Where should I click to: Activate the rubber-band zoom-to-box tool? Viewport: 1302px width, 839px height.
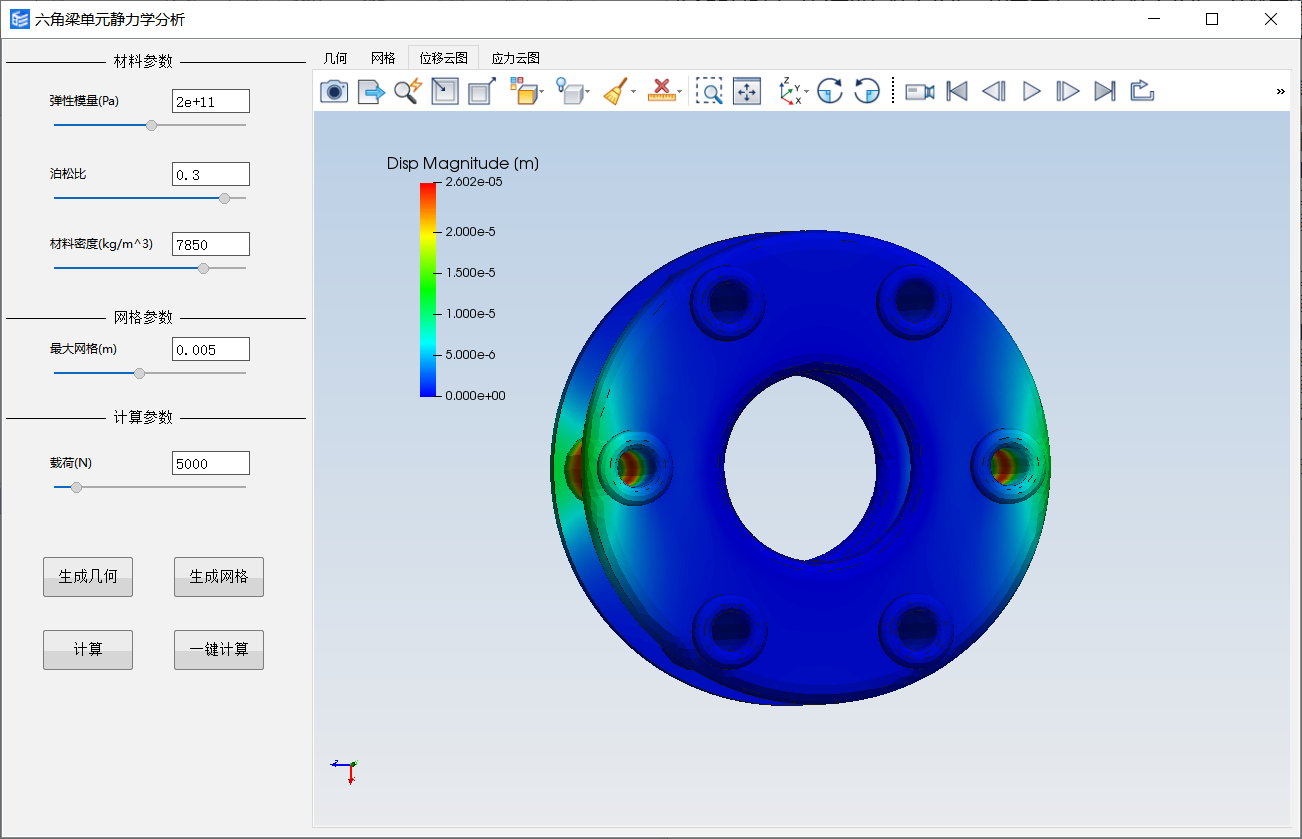(x=709, y=92)
